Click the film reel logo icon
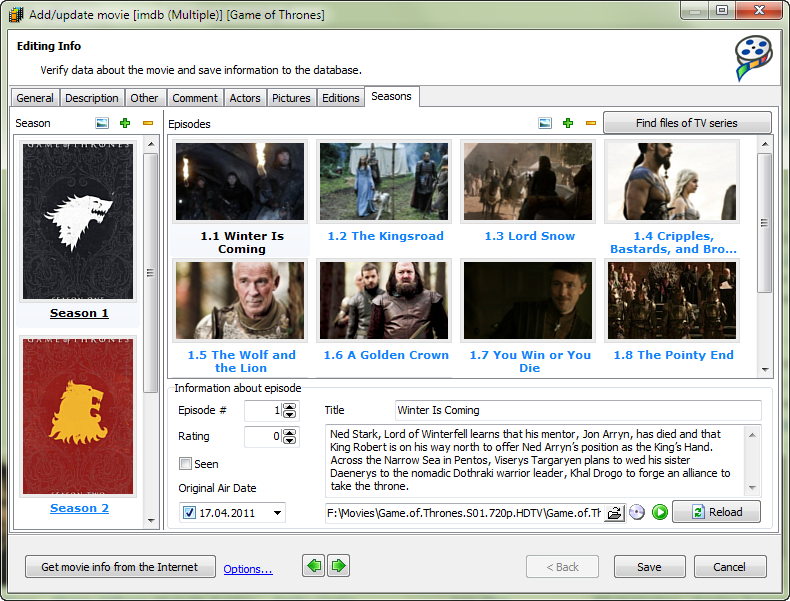This screenshot has height=601, width=790. click(x=753, y=57)
